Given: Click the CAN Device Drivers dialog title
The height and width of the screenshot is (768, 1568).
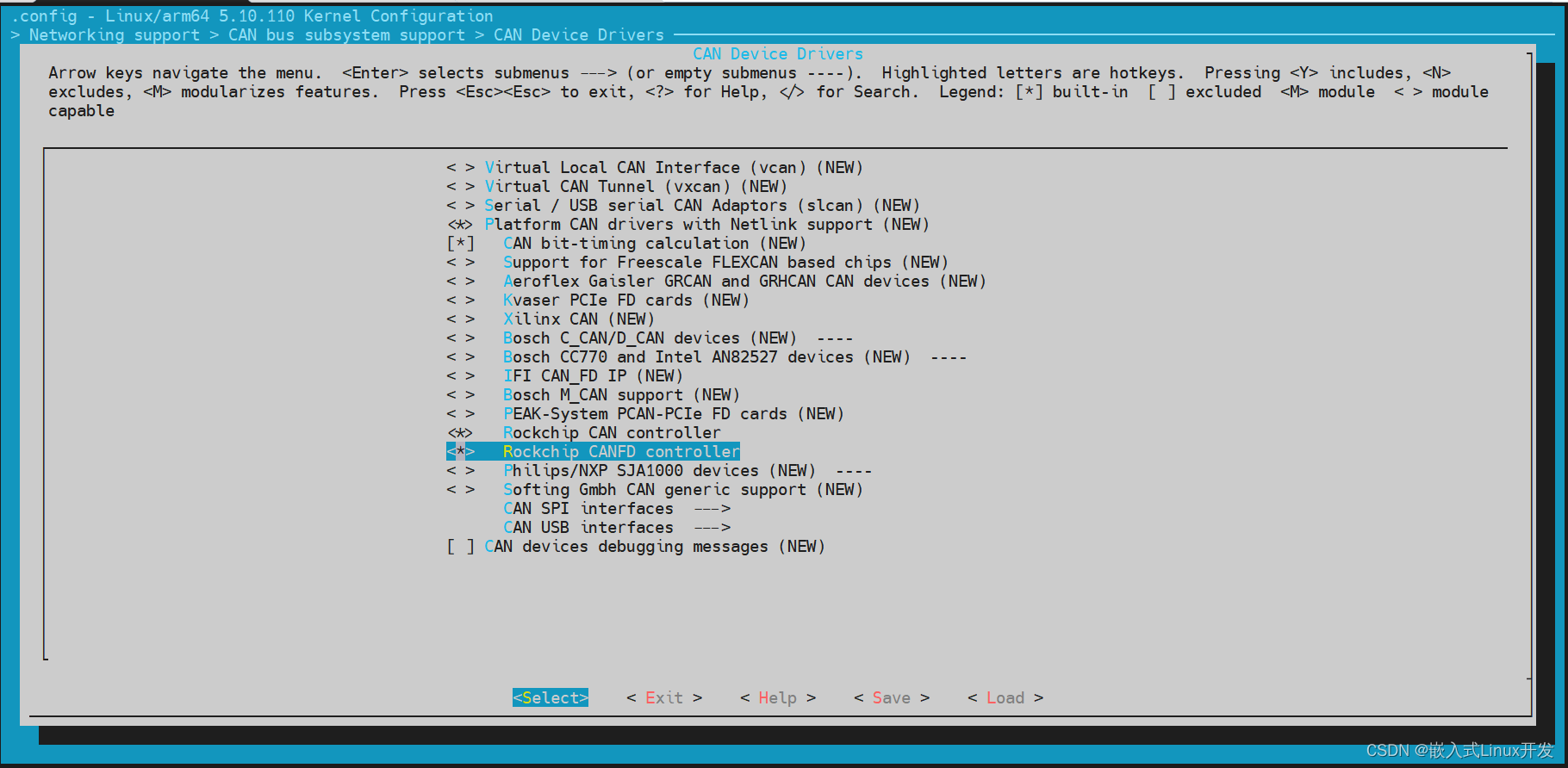Looking at the screenshot, I should point(778,54).
